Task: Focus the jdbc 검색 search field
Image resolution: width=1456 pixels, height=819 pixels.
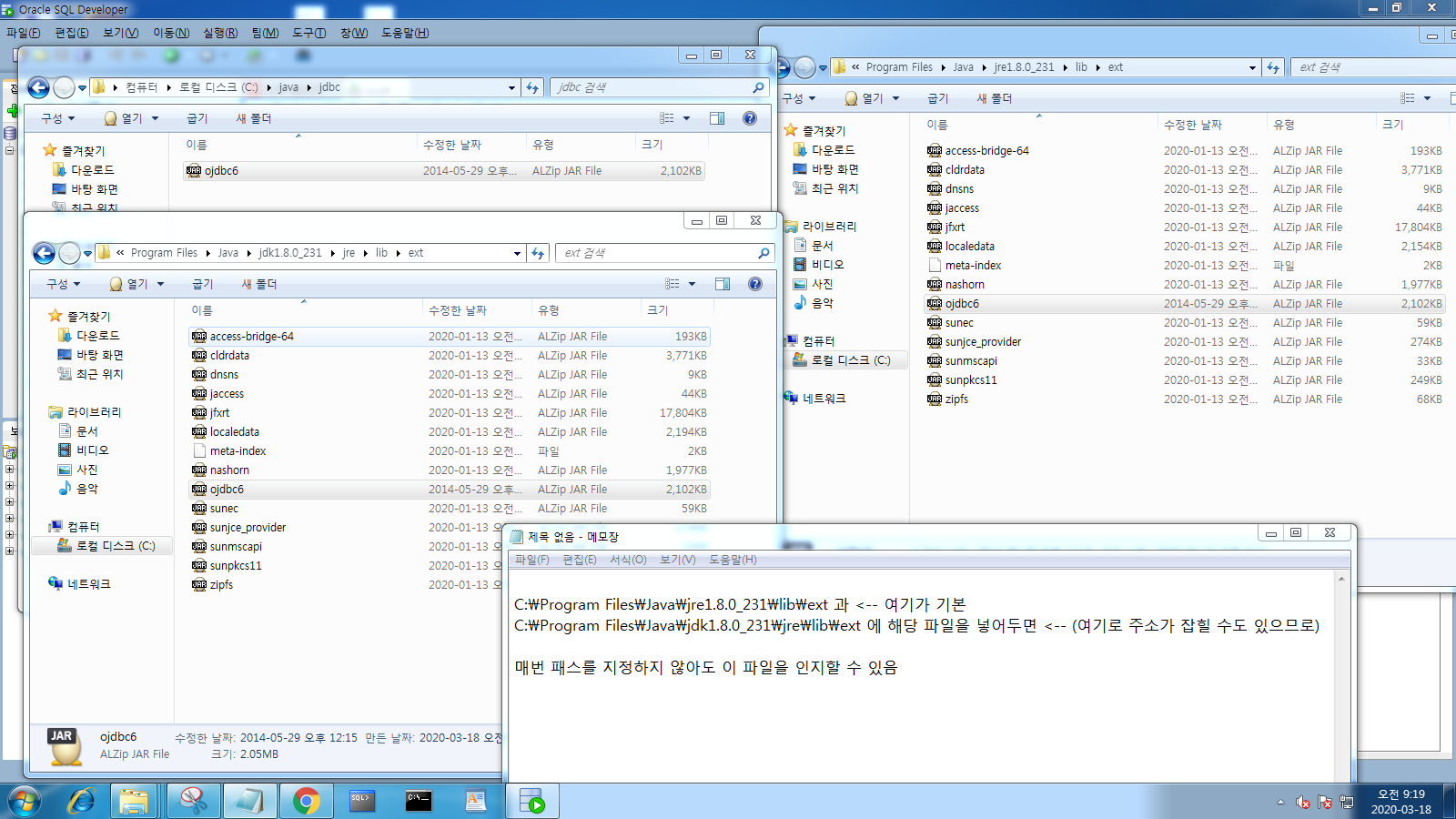Action: click(659, 87)
